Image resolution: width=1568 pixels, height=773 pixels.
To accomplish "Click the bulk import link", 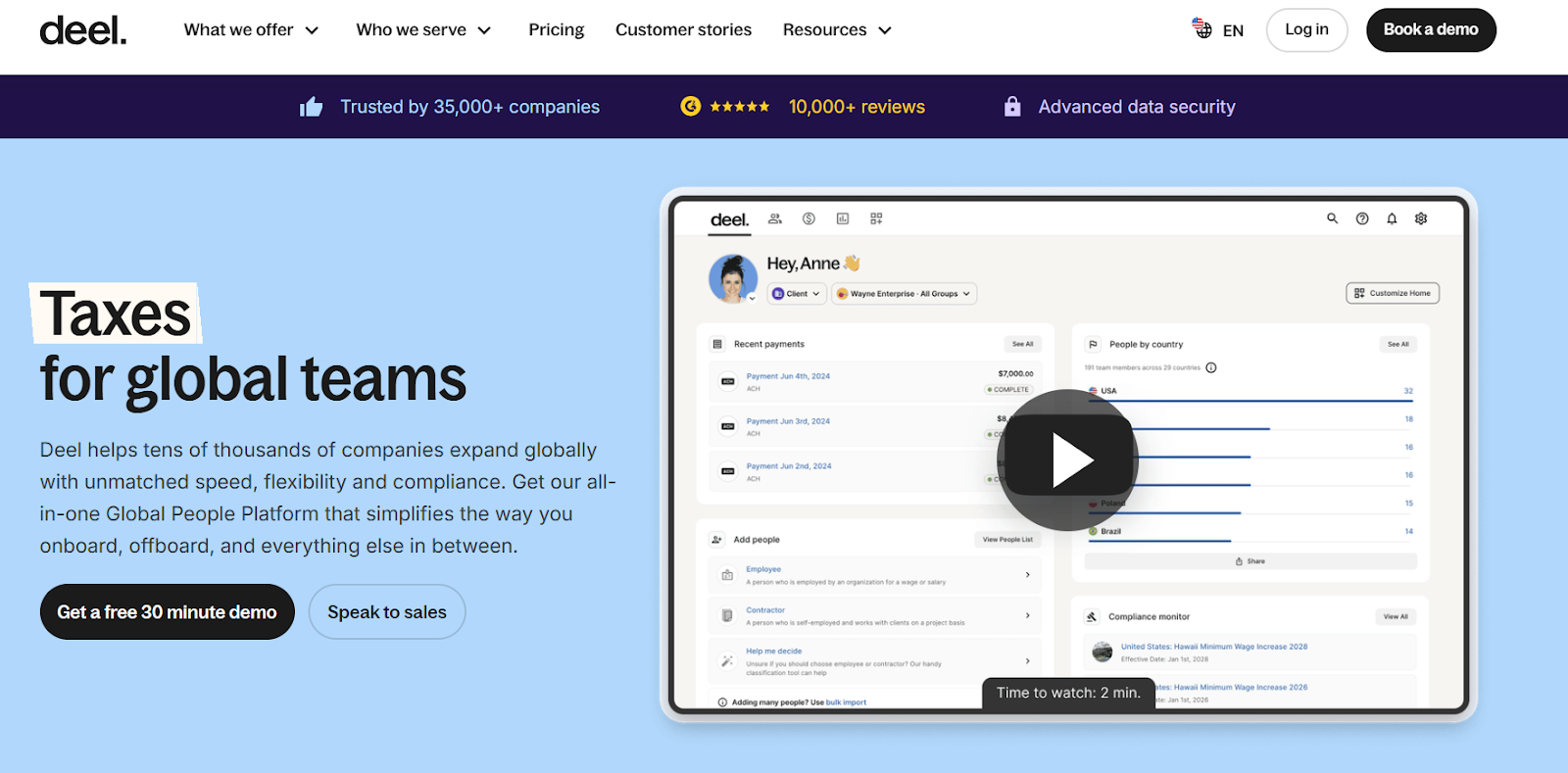I will tap(846, 702).
